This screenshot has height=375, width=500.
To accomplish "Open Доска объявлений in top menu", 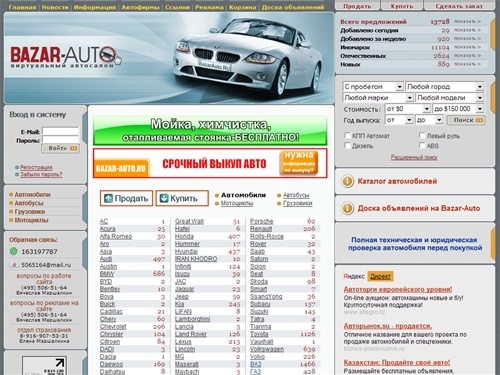I will [293, 7].
